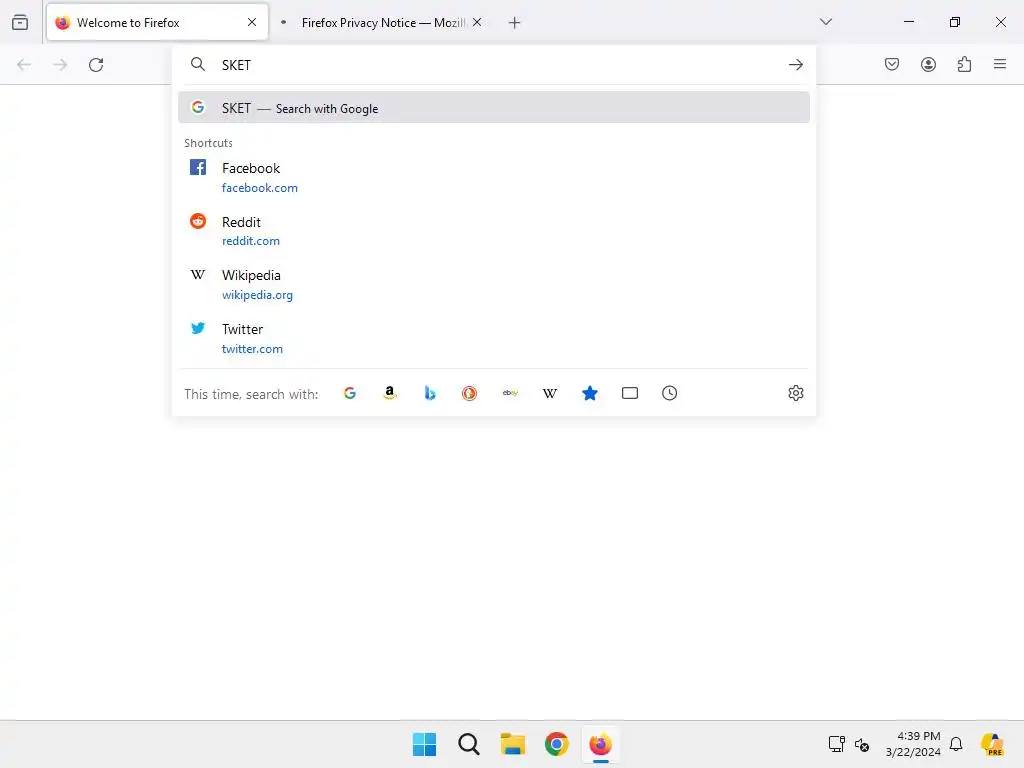Launch Google Chrome from taskbar
This screenshot has width=1024, height=768.
[557, 744]
